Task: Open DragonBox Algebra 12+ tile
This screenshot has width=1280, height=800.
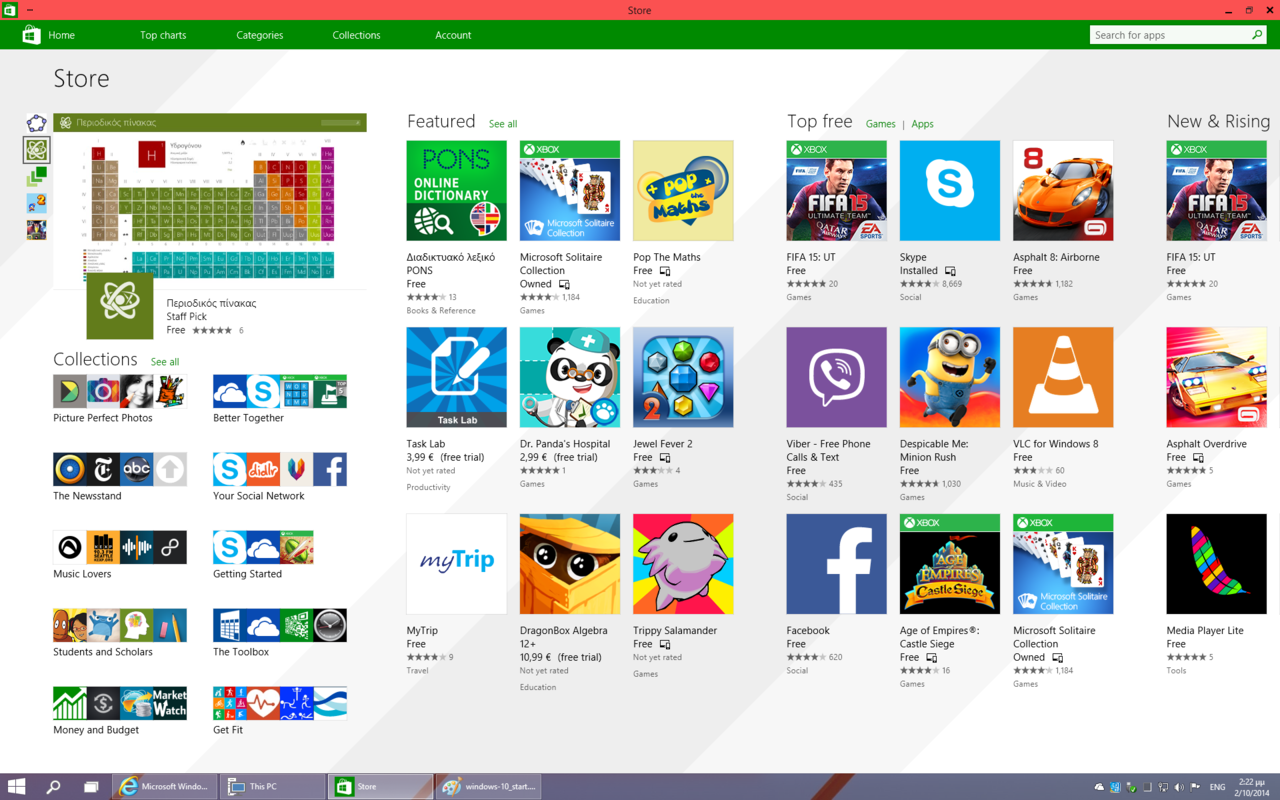Action: pyautogui.click(x=570, y=564)
